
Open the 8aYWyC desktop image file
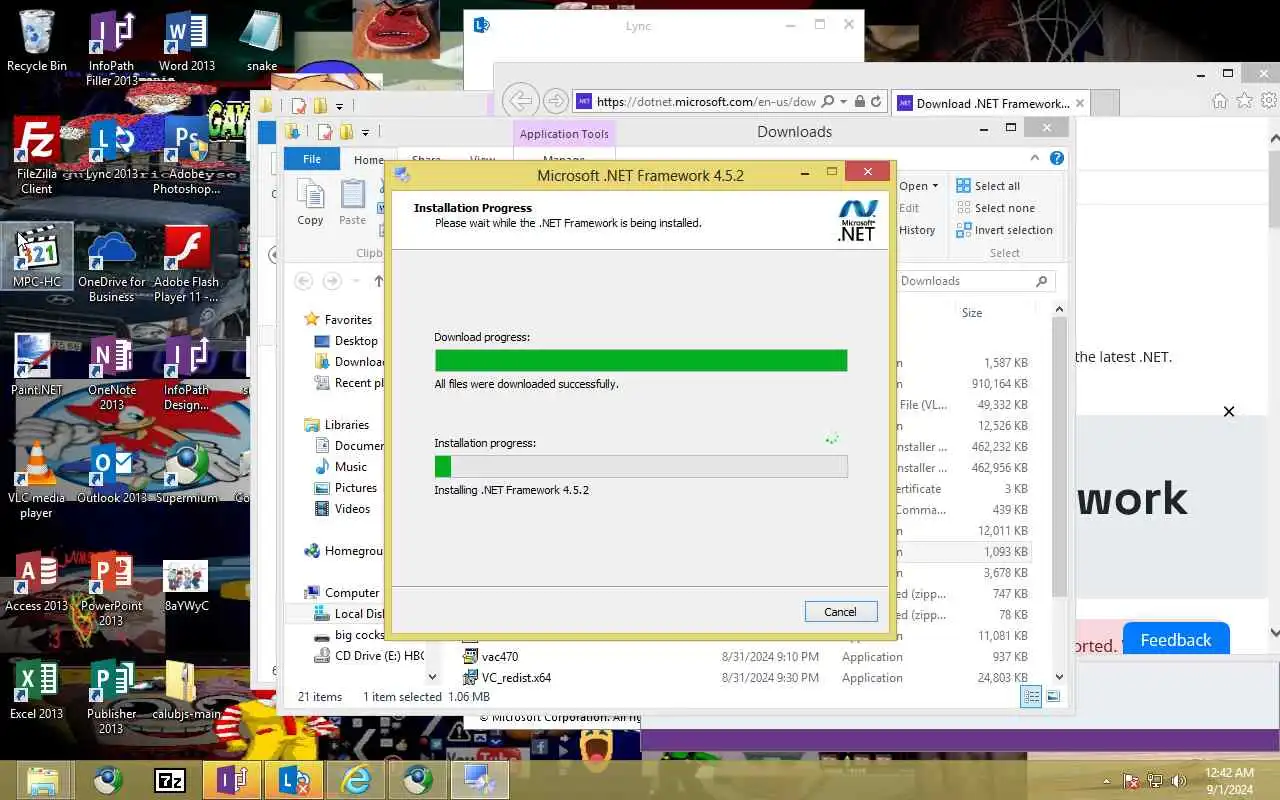(186, 584)
